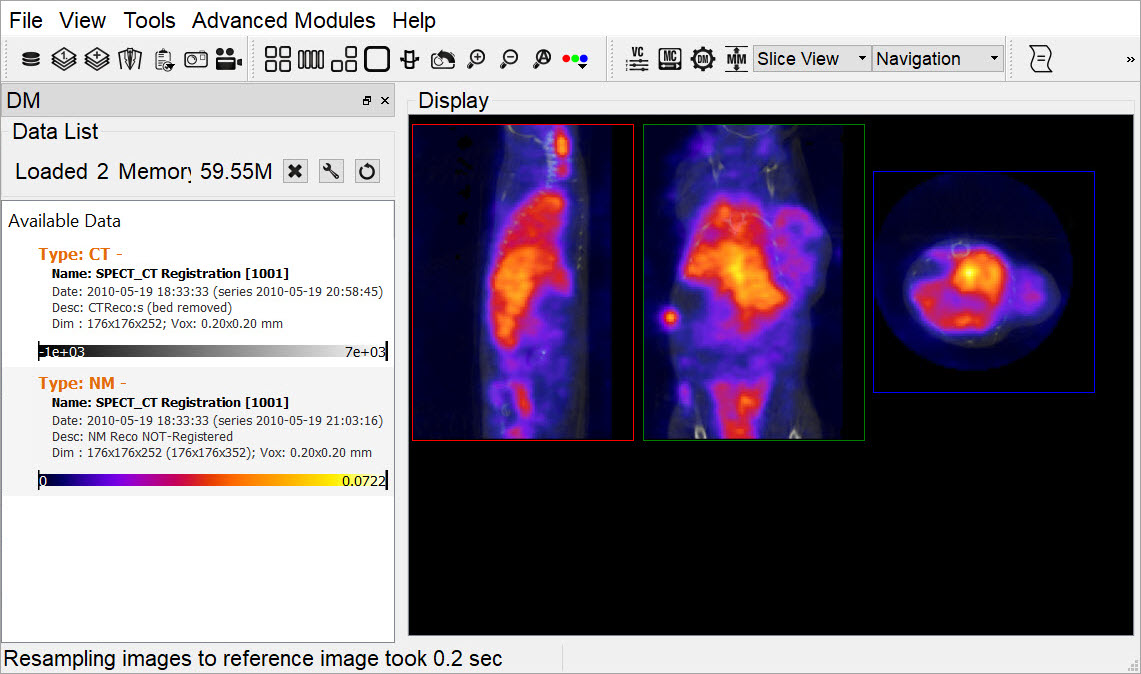Expand the Navigation dropdown

click(x=937, y=59)
